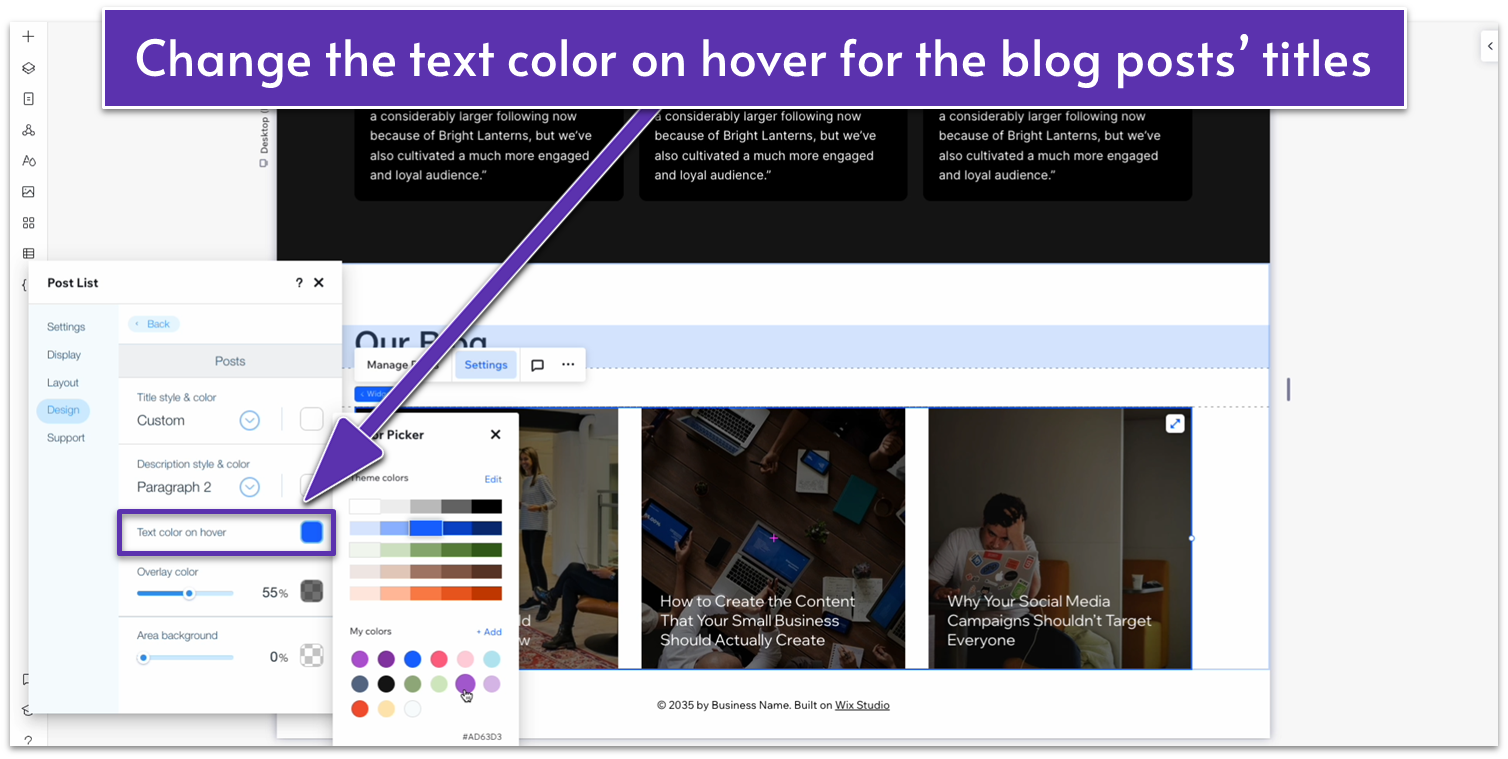Screen dimensions: 1508x759
Task: Pick the red-orange circle in My colors
Action: click(x=360, y=709)
